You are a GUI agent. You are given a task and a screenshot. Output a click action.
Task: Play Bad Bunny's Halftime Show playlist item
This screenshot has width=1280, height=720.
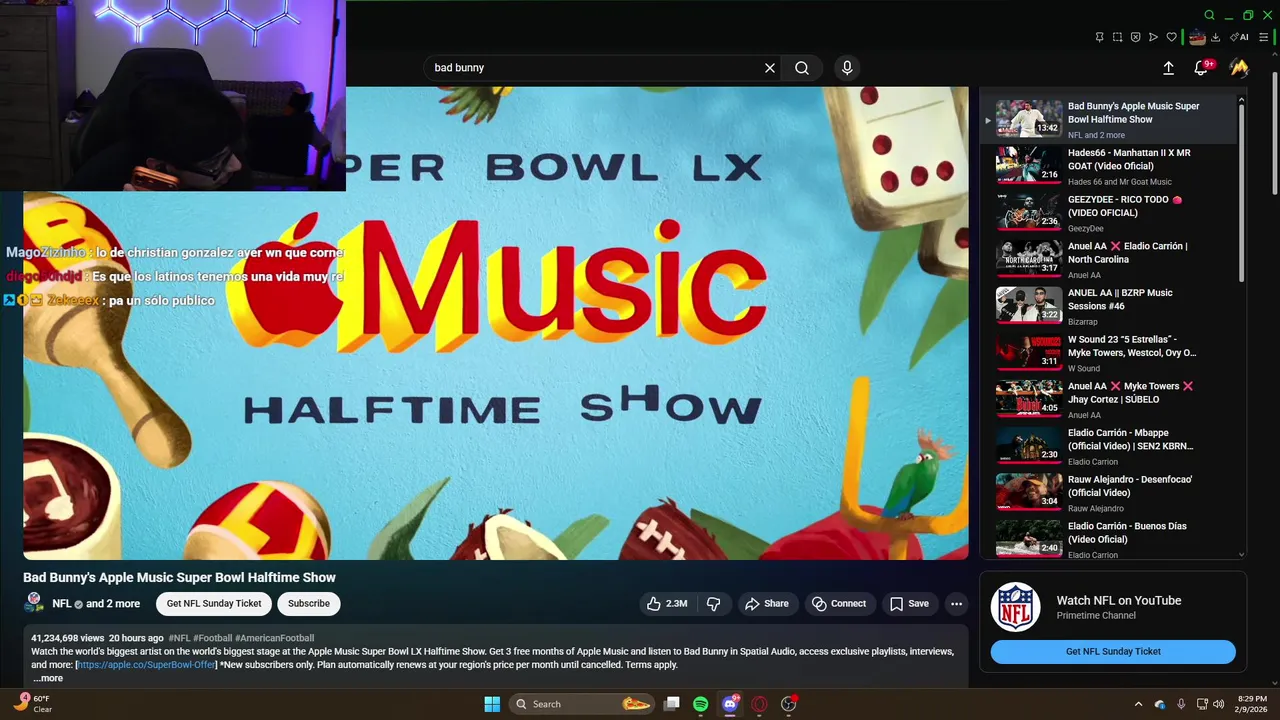1108,119
